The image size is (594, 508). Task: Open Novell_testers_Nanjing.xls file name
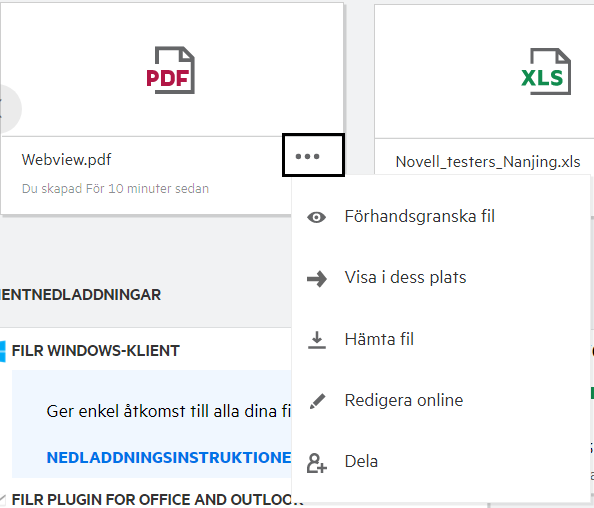488,162
